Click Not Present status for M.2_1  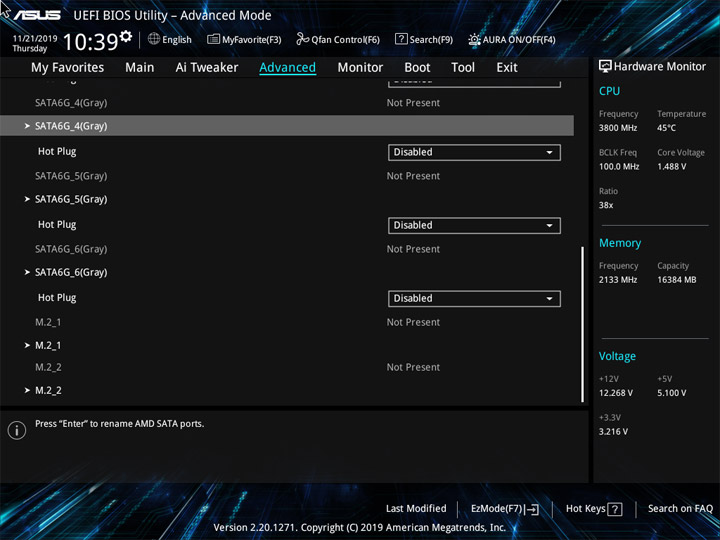point(413,322)
